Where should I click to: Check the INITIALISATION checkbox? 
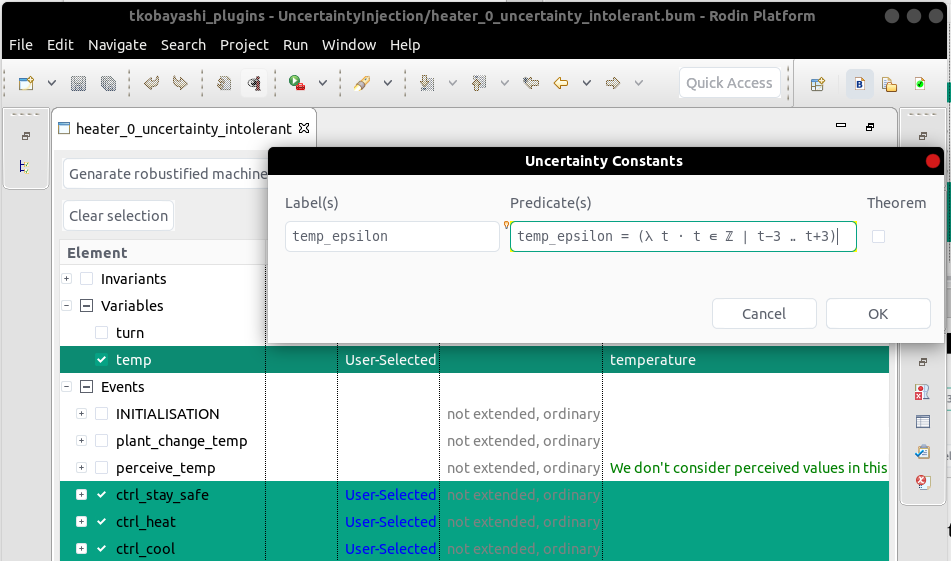[101, 414]
